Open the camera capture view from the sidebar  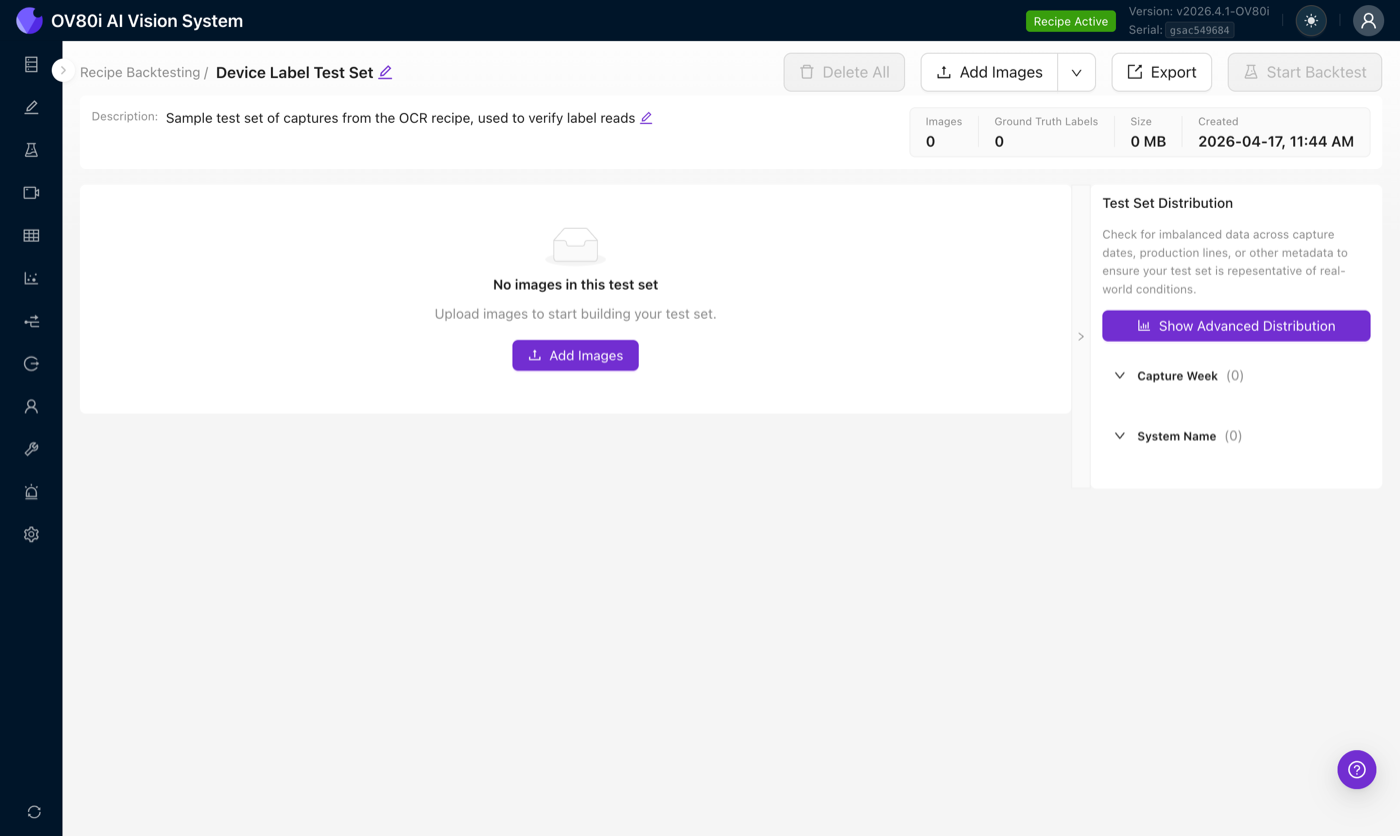(31, 192)
